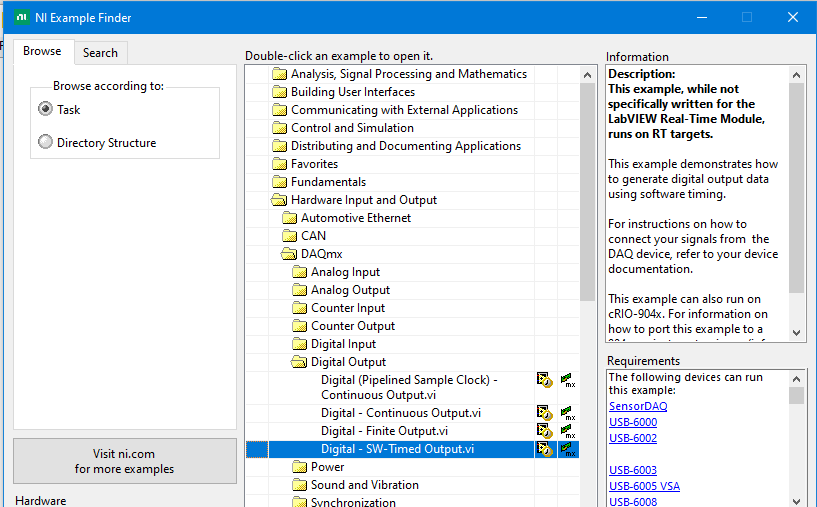Click the folder icon beside Favorites

tap(280, 164)
